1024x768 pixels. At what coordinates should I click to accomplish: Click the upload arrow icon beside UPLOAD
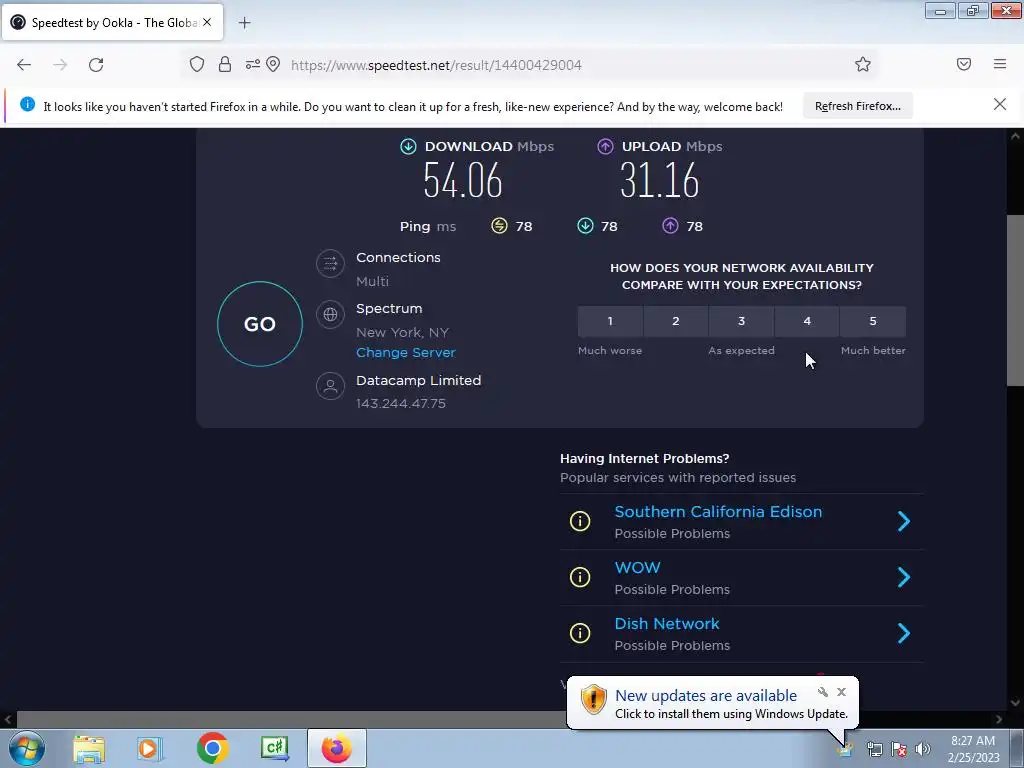tap(605, 146)
